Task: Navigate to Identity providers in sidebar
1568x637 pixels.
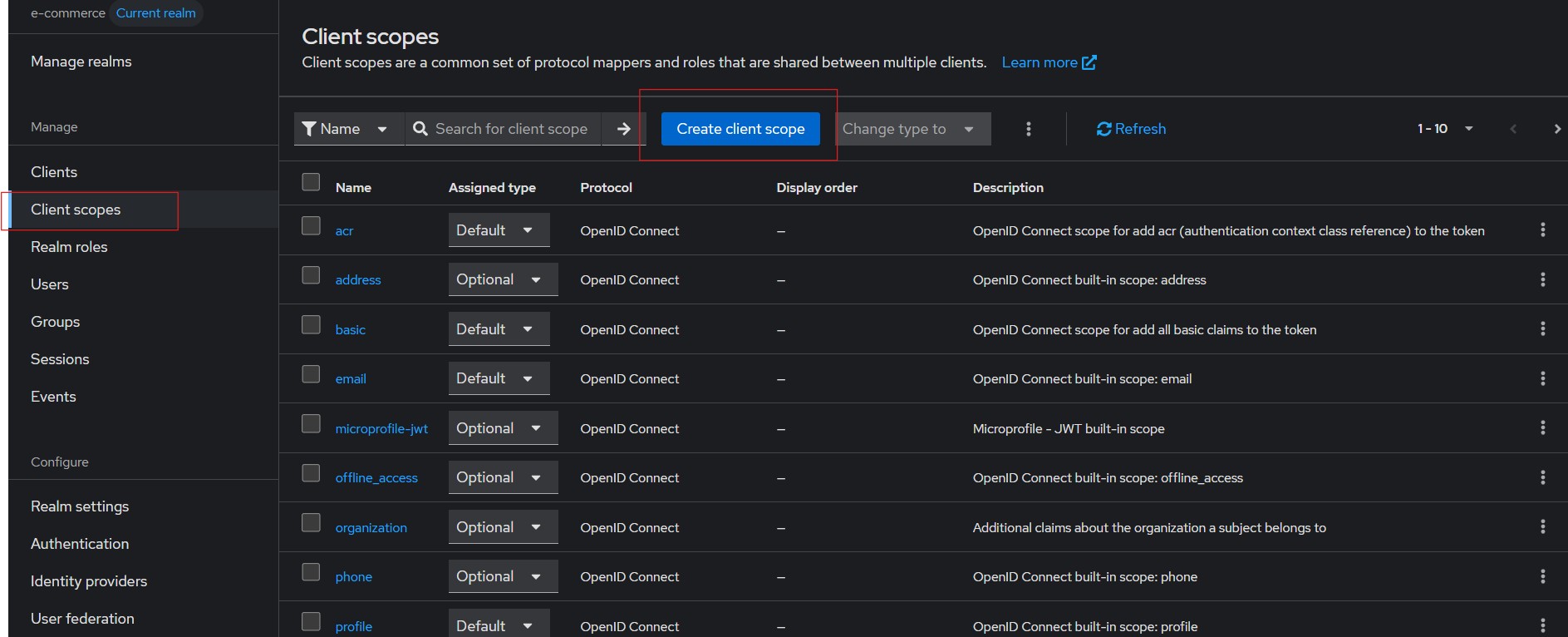Action: [89, 581]
